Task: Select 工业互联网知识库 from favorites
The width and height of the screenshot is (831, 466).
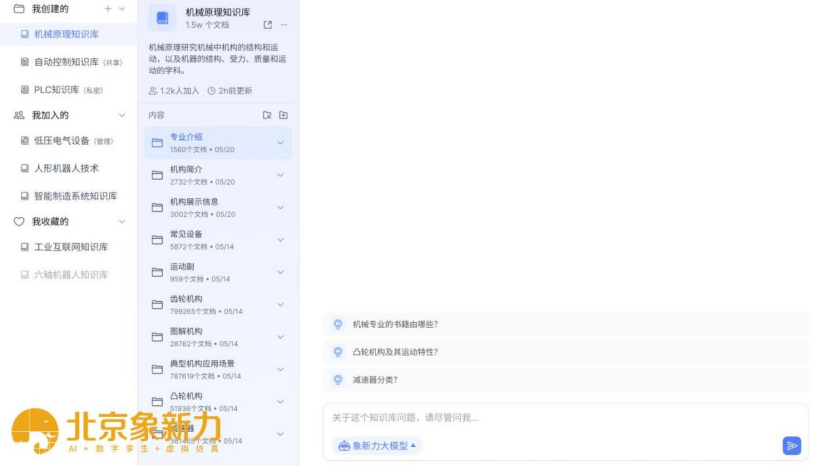Action: coord(70,246)
